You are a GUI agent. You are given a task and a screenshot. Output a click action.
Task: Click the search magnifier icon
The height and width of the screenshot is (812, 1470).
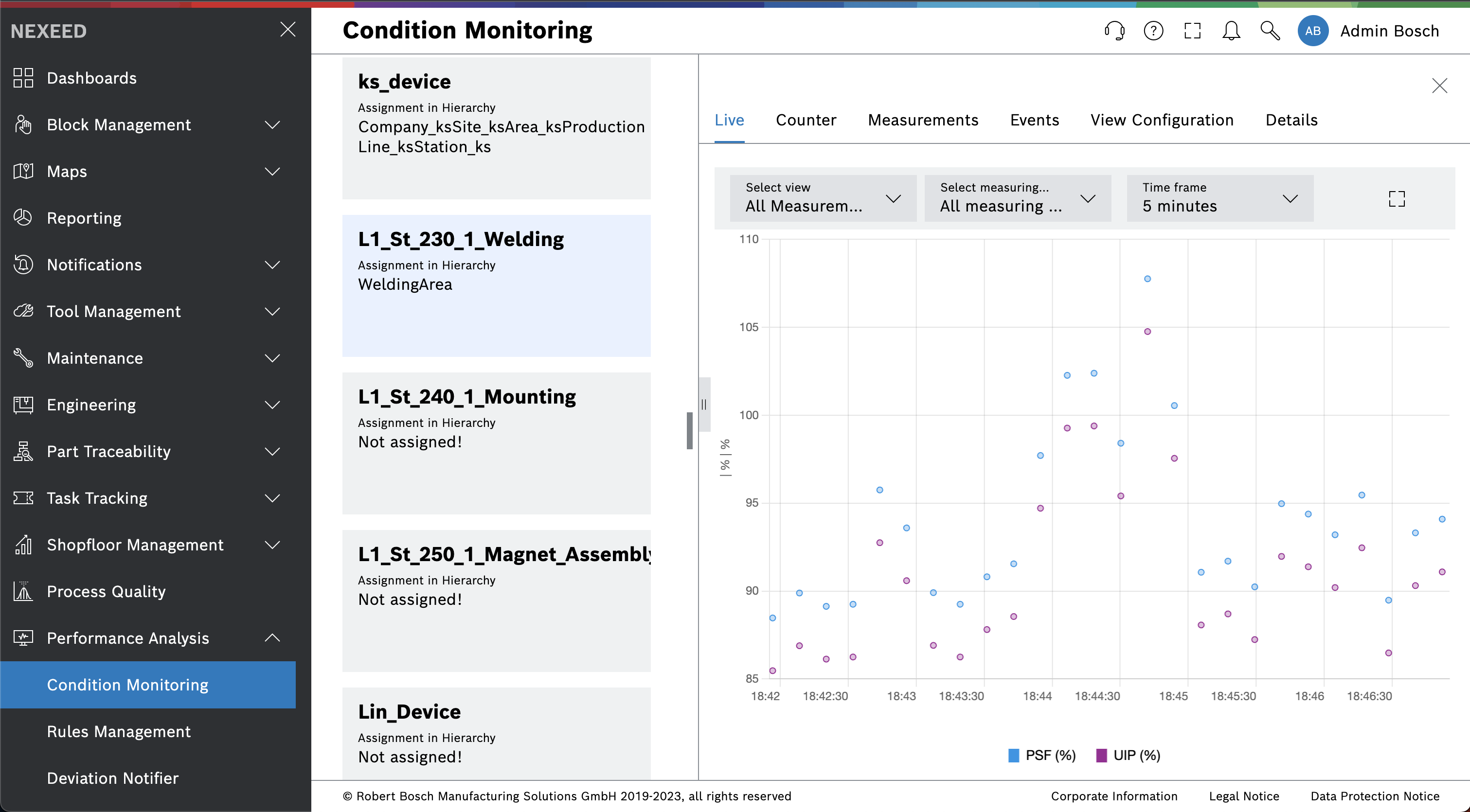pyautogui.click(x=1270, y=31)
